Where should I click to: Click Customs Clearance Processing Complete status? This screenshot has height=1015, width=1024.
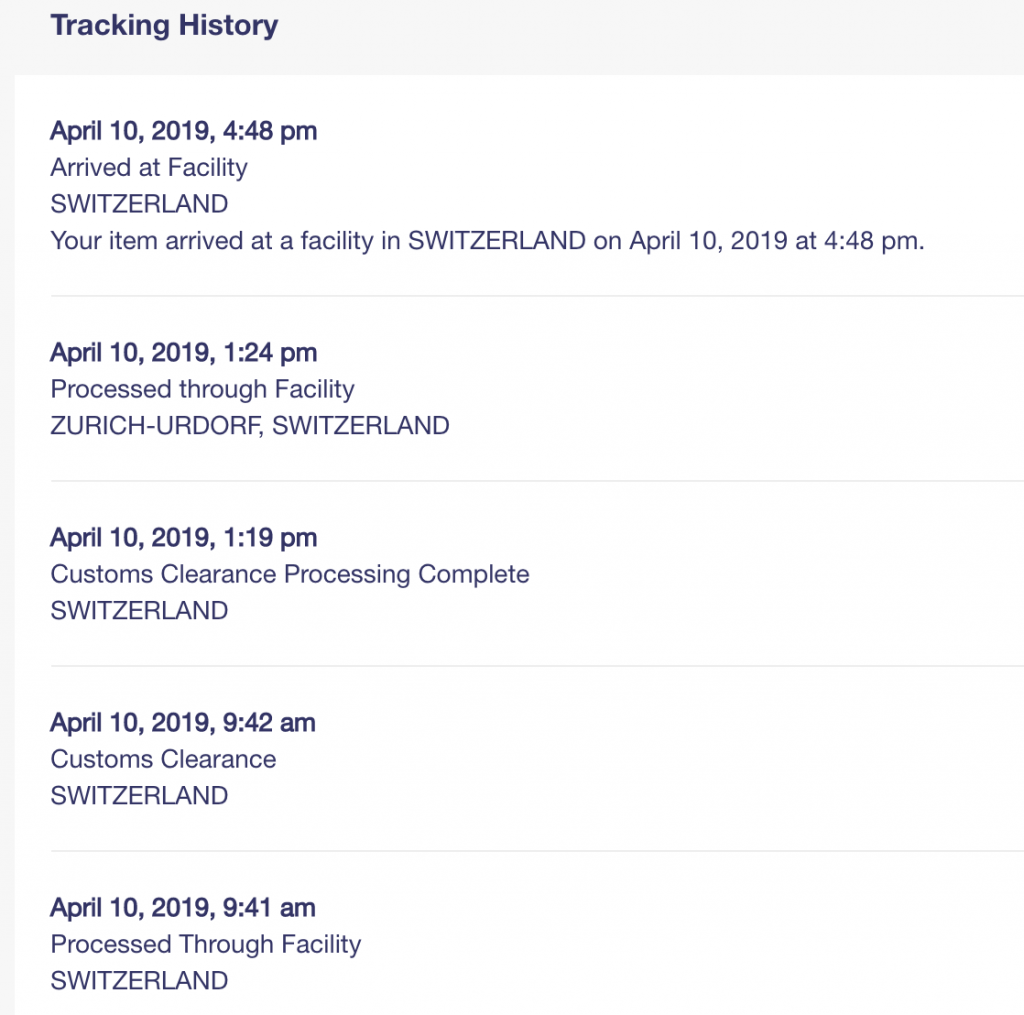(x=290, y=574)
